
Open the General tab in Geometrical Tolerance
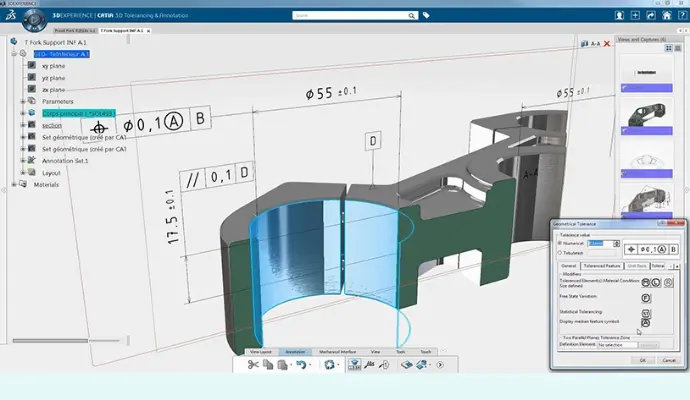coord(569,266)
